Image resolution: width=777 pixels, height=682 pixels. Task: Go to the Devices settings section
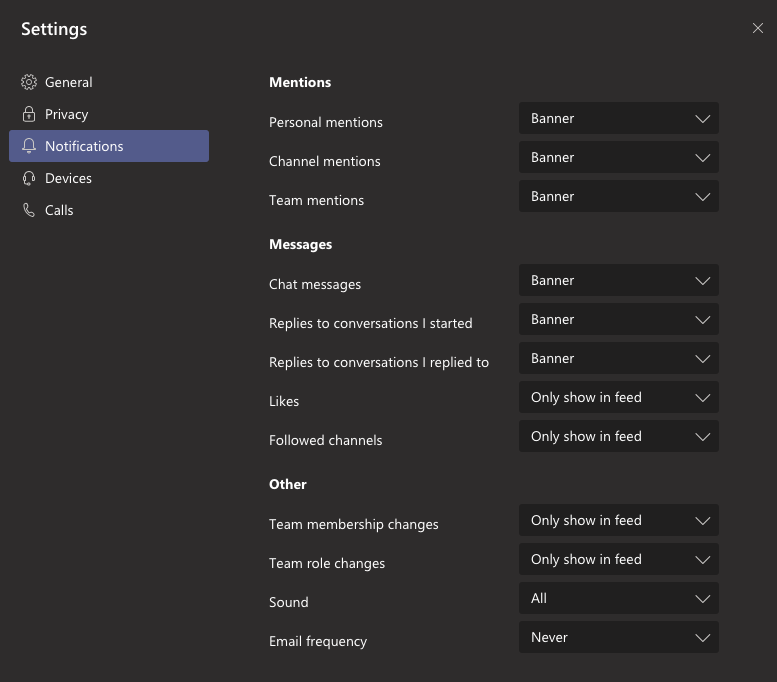[x=109, y=178]
